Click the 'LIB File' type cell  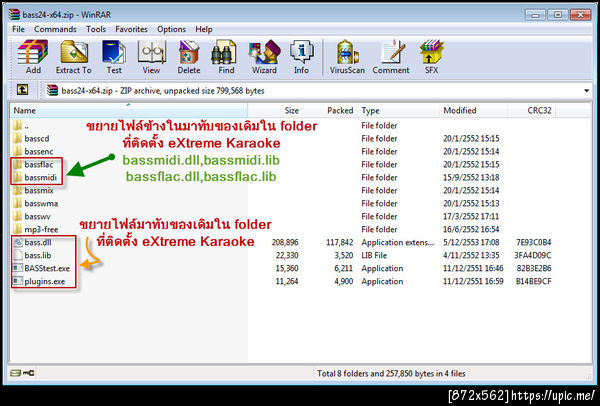point(374,255)
